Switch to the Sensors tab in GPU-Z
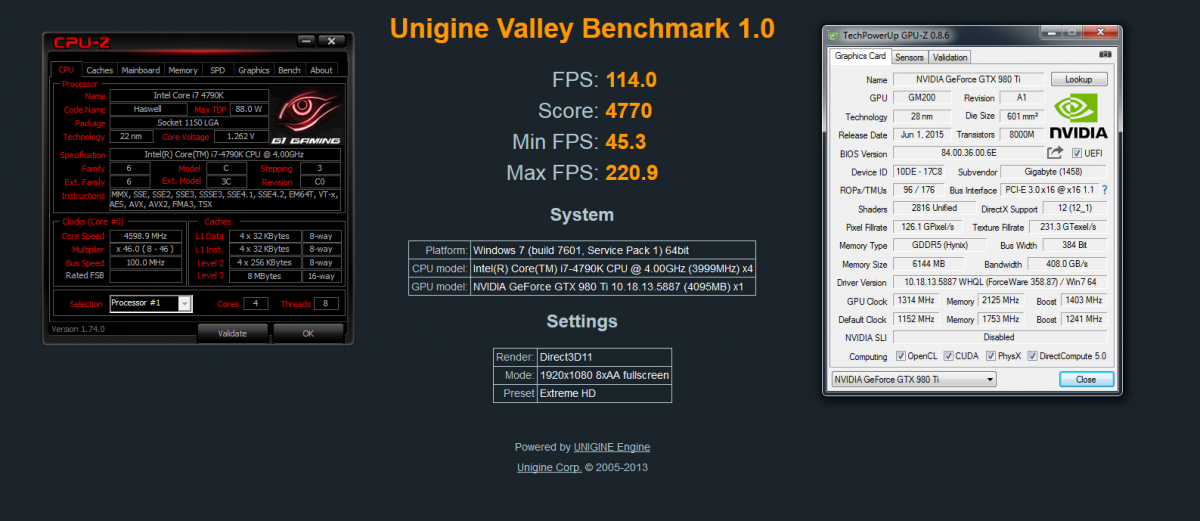Viewport: 1200px width, 521px height. coord(909,57)
